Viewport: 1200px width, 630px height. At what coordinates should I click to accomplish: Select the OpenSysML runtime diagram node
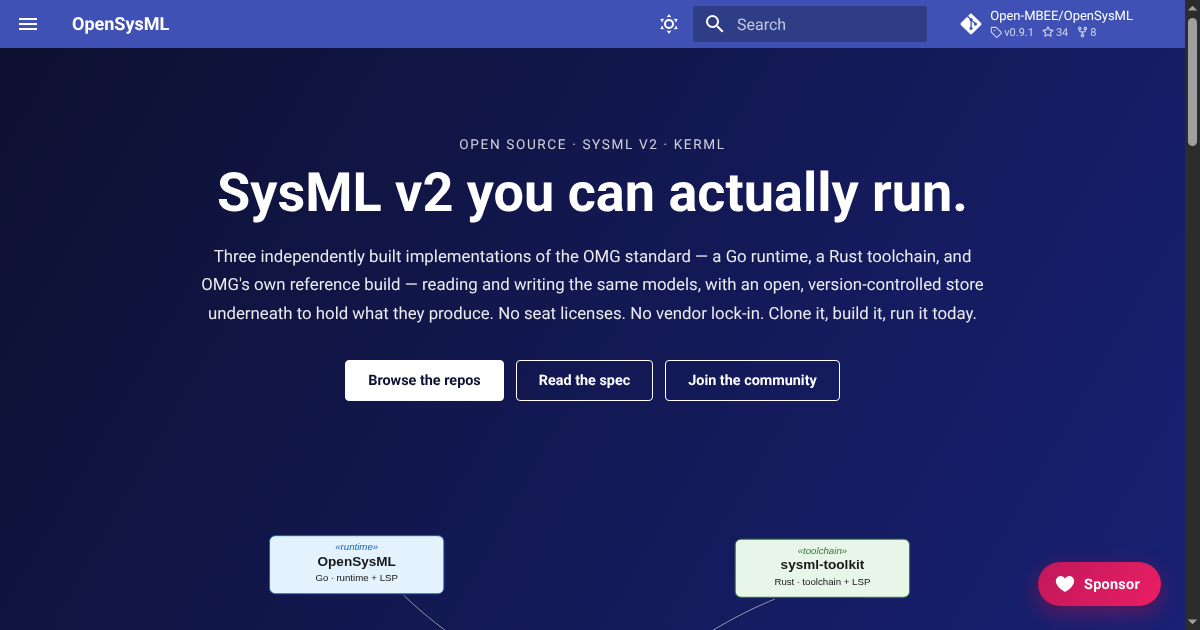pyautogui.click(x=356, y=564)
